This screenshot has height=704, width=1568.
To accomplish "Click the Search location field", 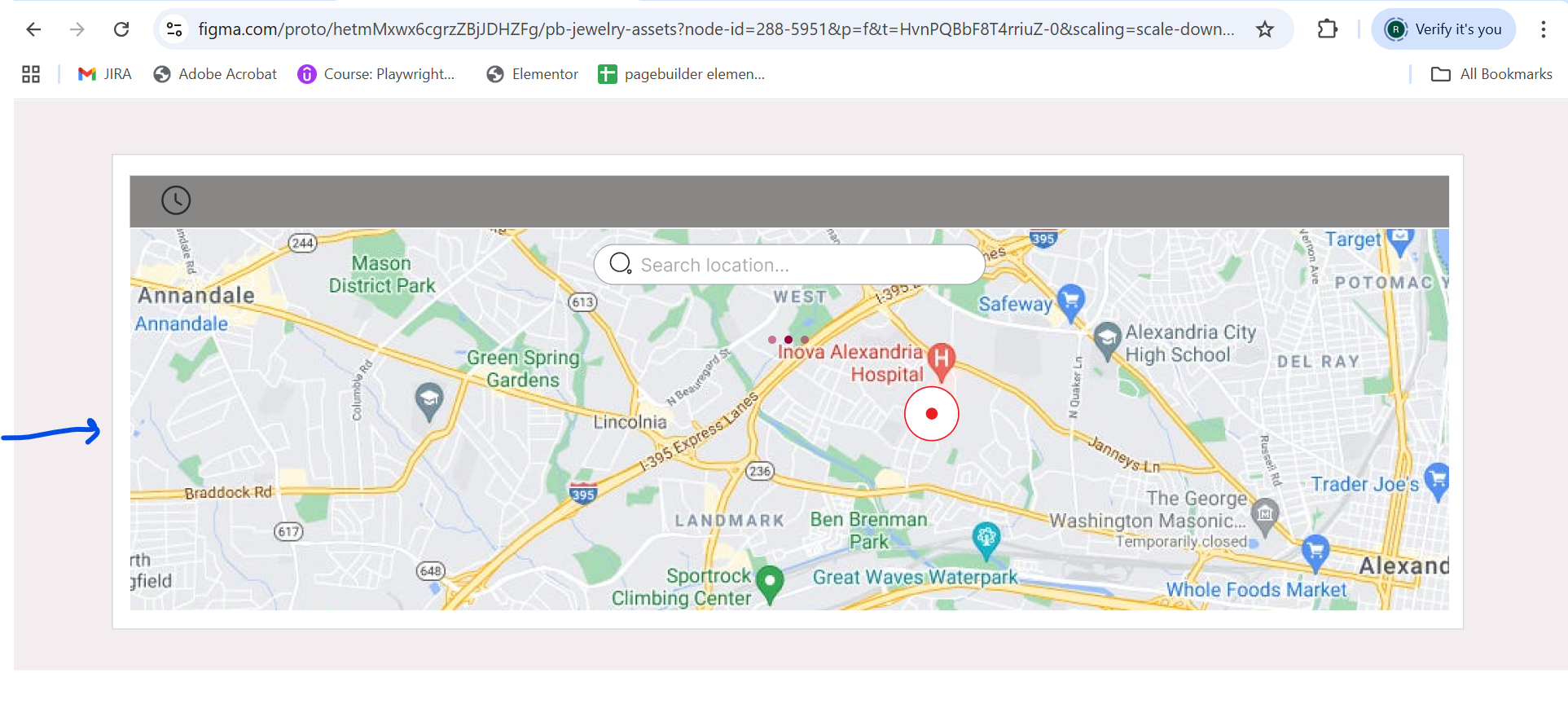I will [x=789, y=265].
